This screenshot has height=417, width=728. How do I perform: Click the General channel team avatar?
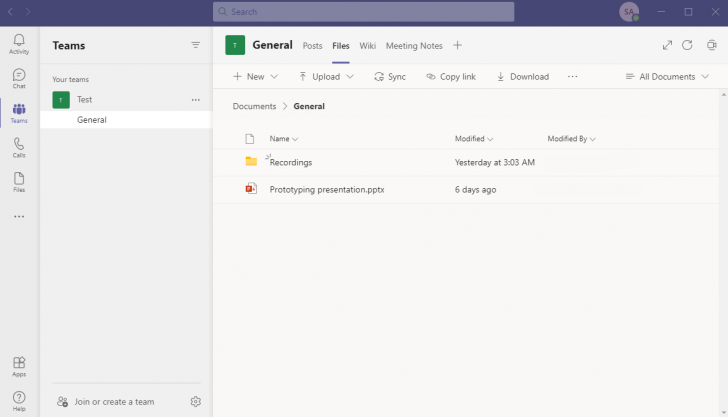235,45
